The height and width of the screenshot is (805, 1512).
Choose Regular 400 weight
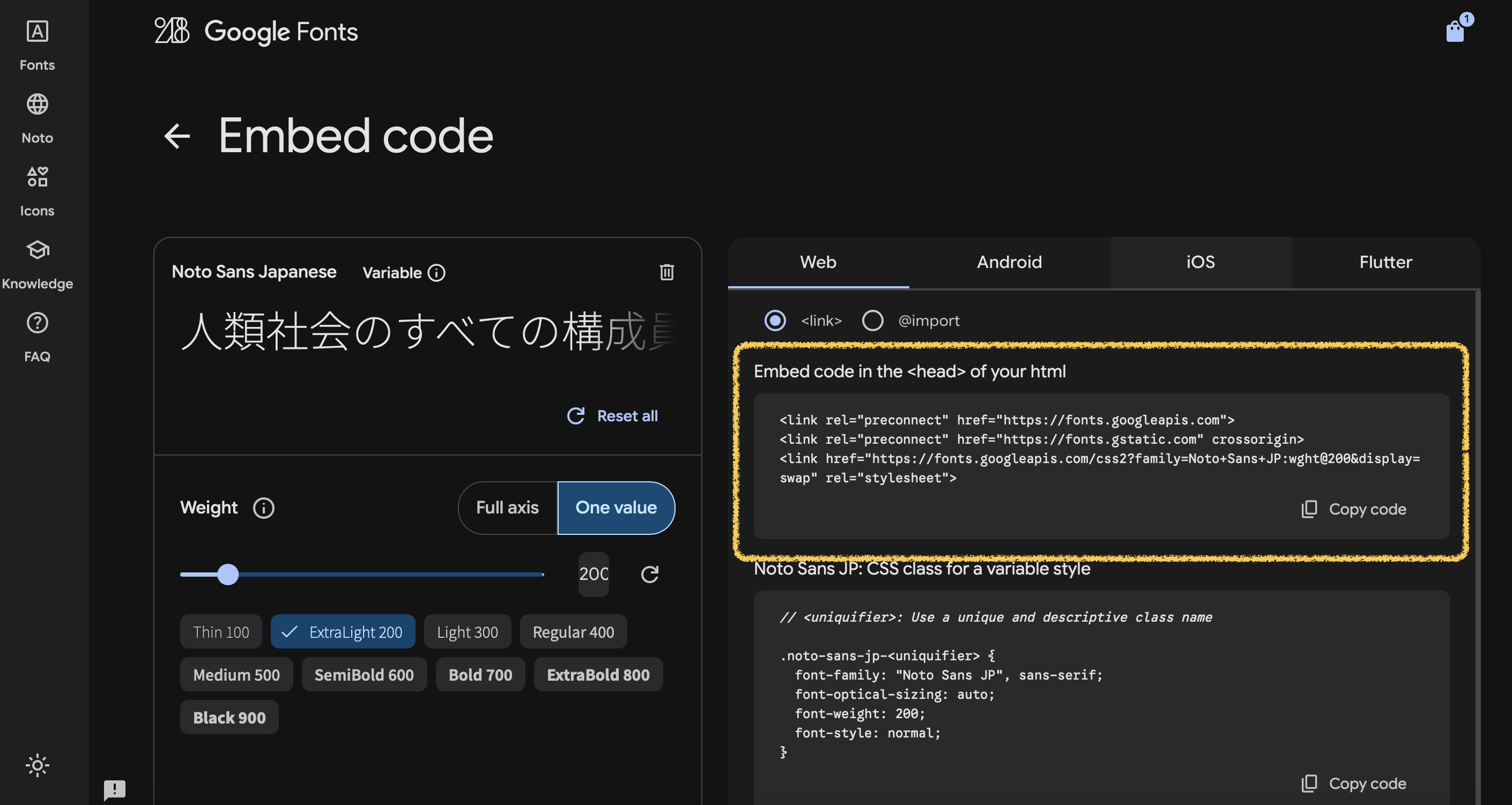[x=574, y=632]
